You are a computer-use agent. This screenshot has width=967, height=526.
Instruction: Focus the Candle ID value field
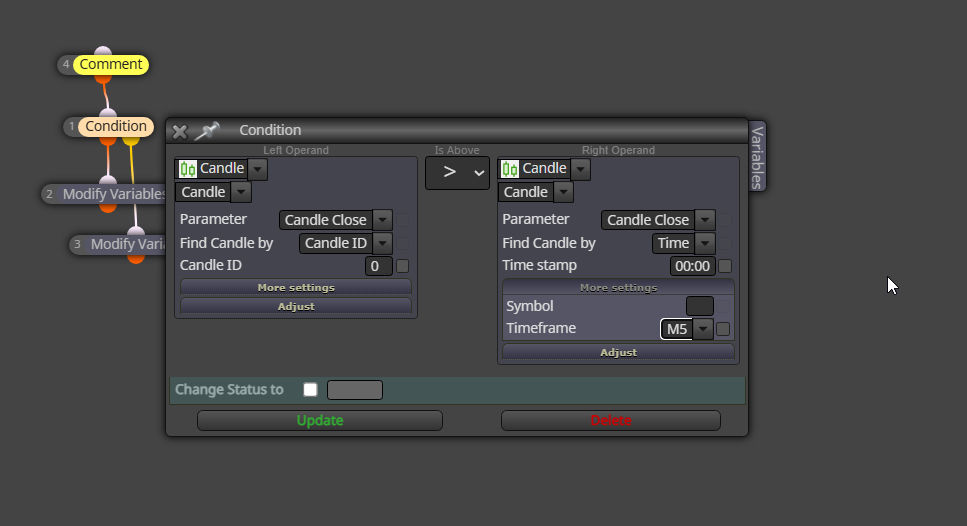point(379,266)
